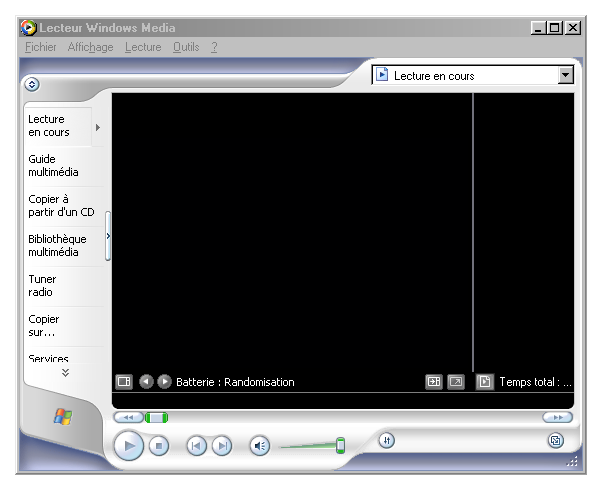
Task: Select 'Lecture en cours' taskbar tab
Action: [58, 126]
